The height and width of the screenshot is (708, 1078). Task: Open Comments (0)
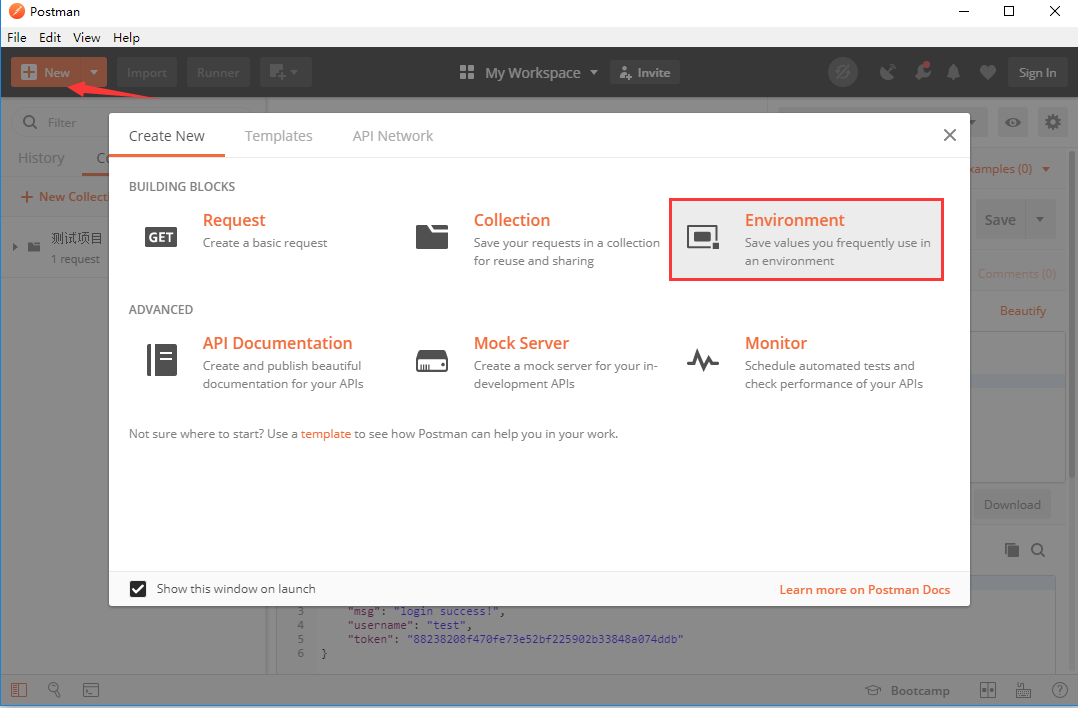click(x=1017, y=274)
